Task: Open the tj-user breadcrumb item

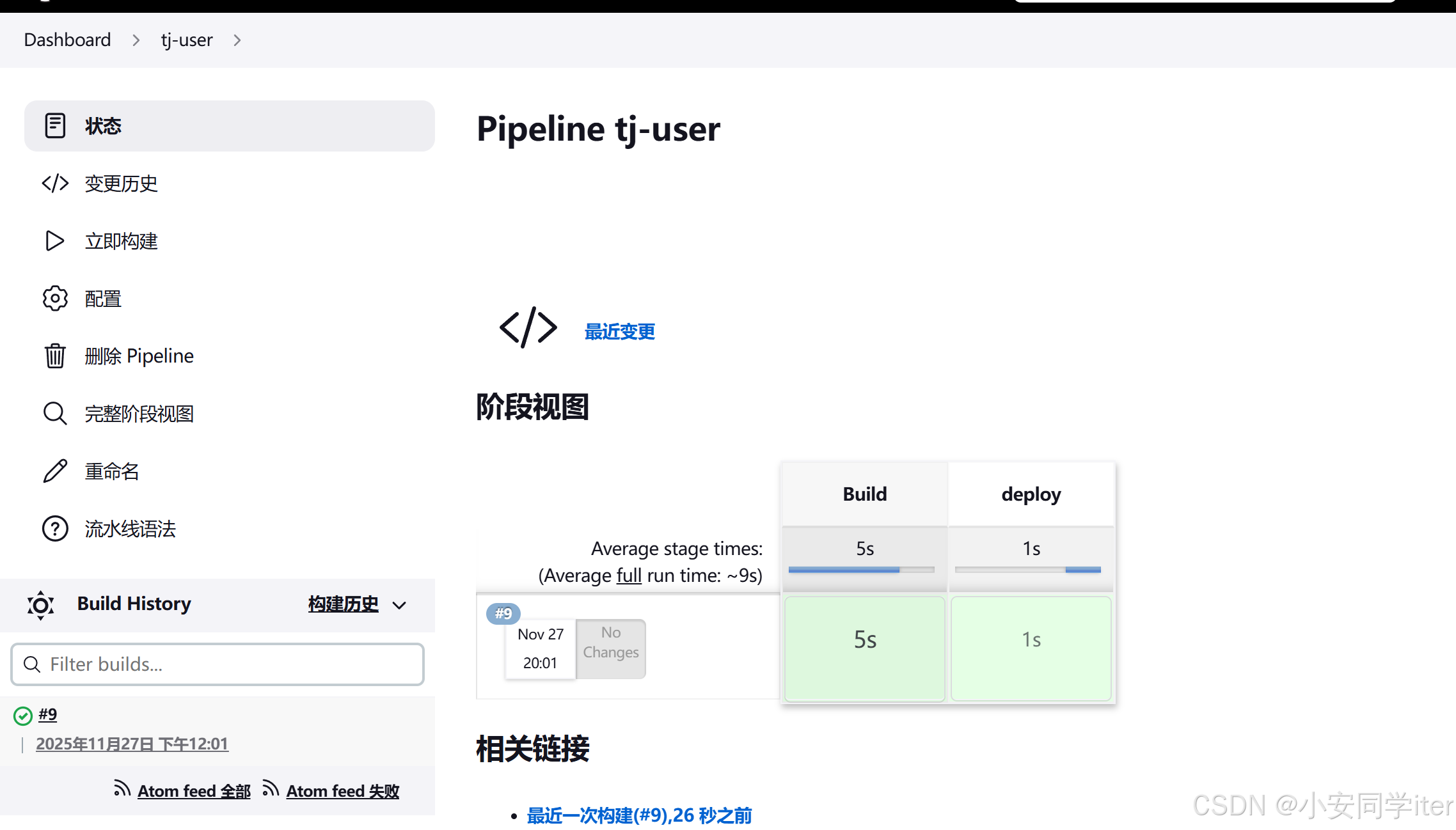Action: [186, 40]
